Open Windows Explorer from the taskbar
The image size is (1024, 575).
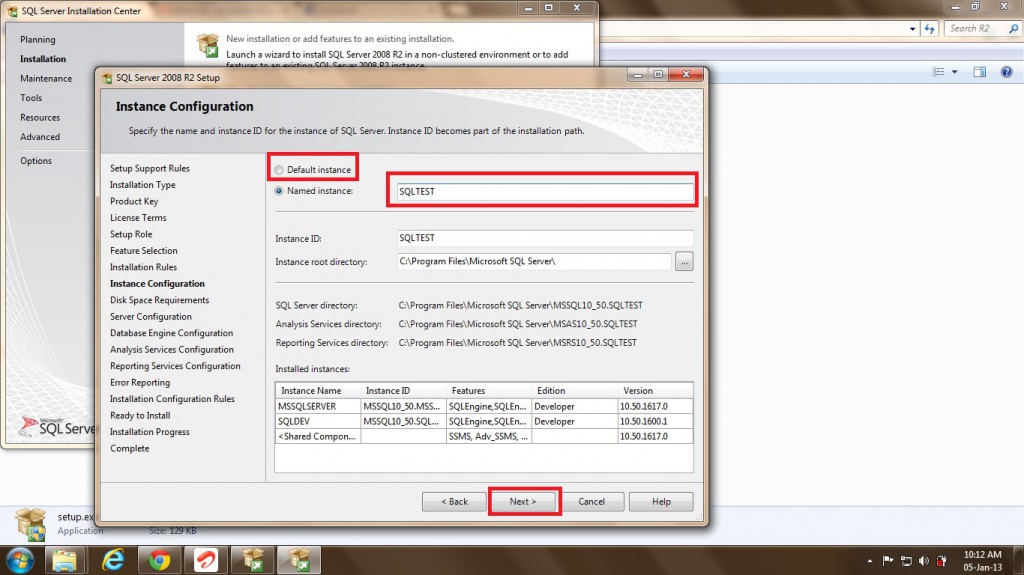pyautogui.click(x=66, y=558)
